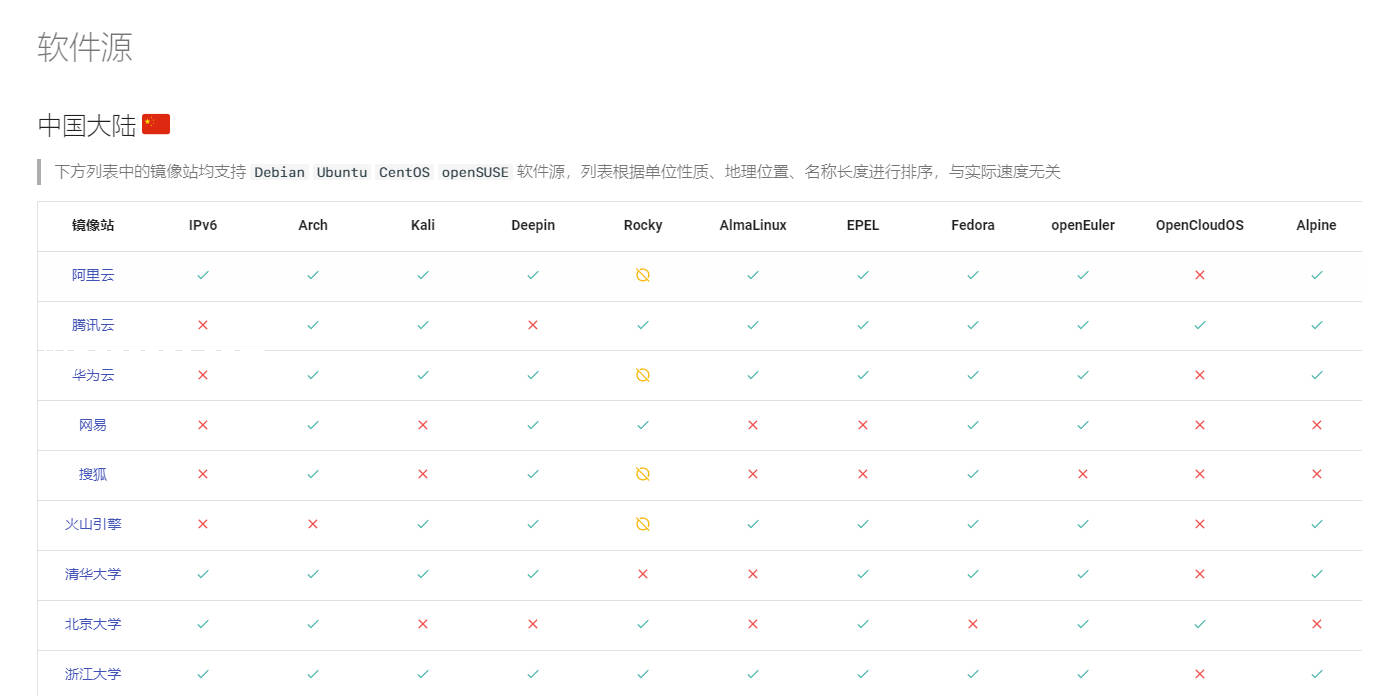The image size is (1395, 696).
Task: Click 火山引擎's Rocky partial-support icon
Action: pos(643,524)
